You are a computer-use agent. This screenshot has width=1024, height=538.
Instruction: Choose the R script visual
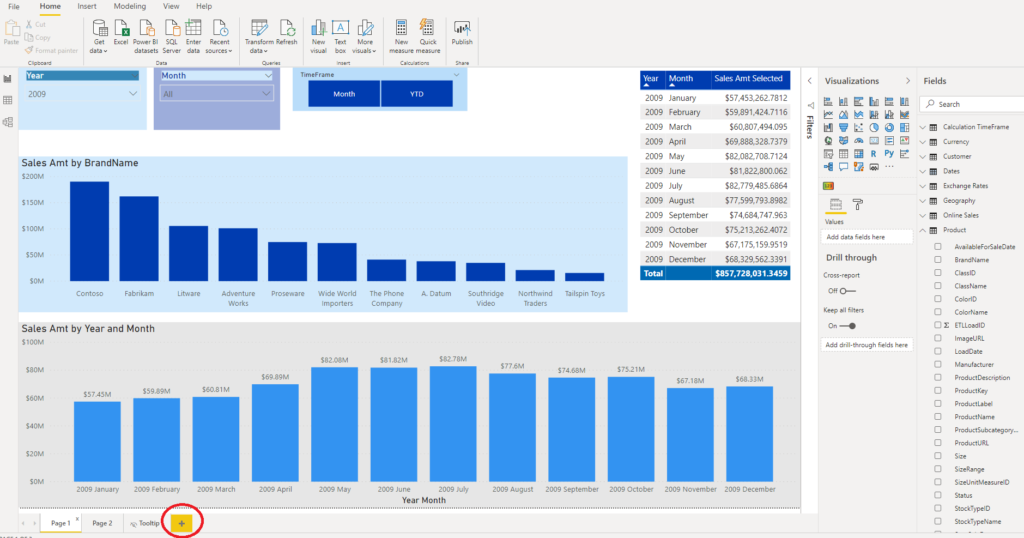(x=874, y=153)
